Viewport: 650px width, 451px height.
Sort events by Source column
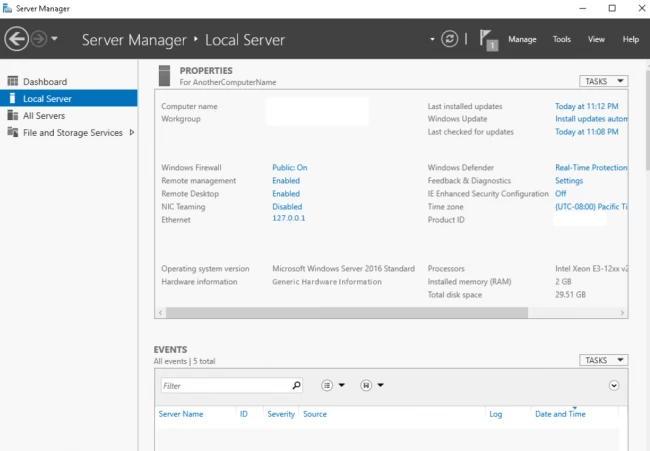(x=315, y=414)
